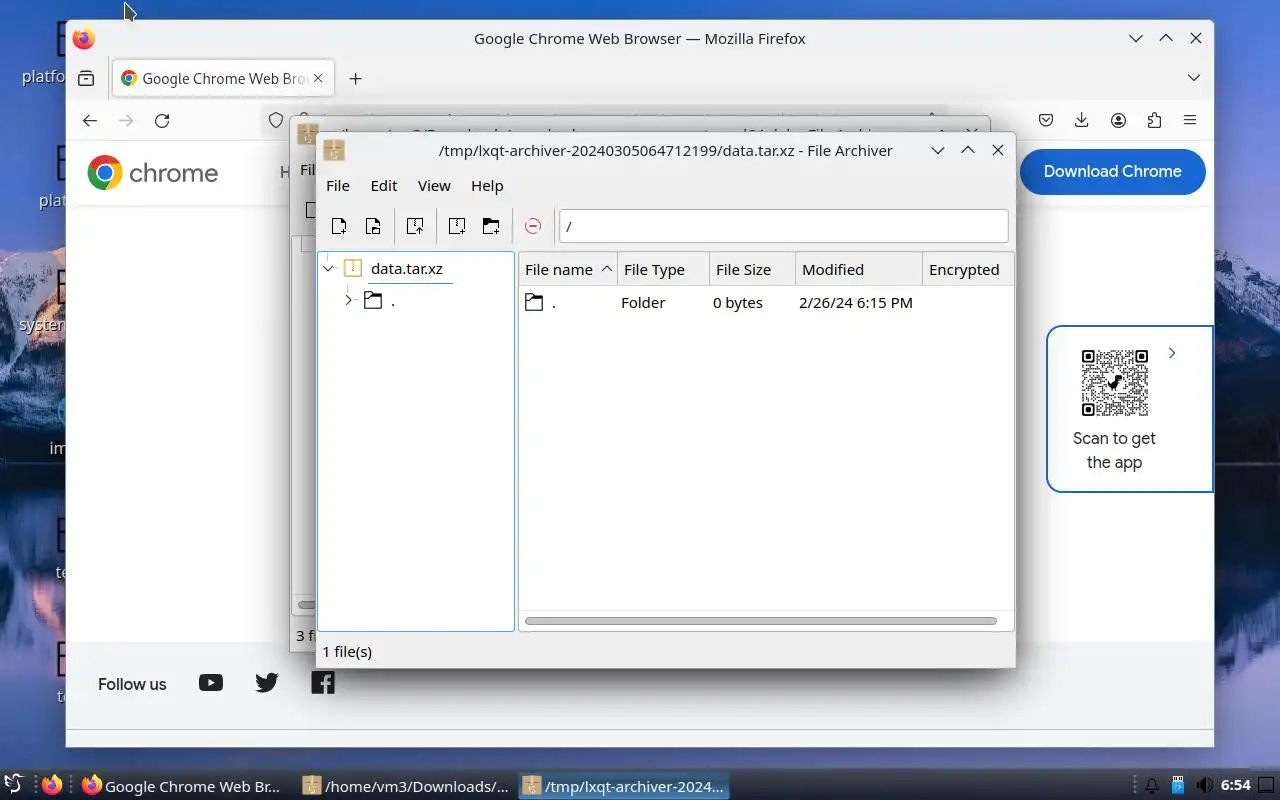
Task: Click the QR code image
Action: coord(1115,383)
